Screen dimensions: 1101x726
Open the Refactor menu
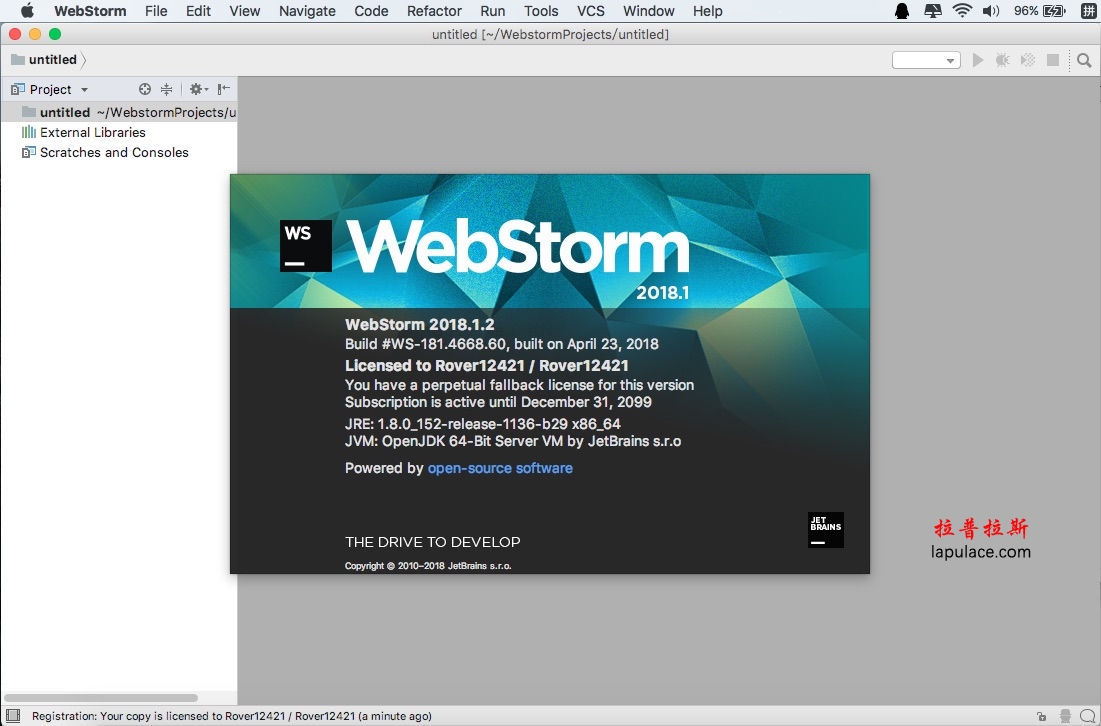point(434,11)
